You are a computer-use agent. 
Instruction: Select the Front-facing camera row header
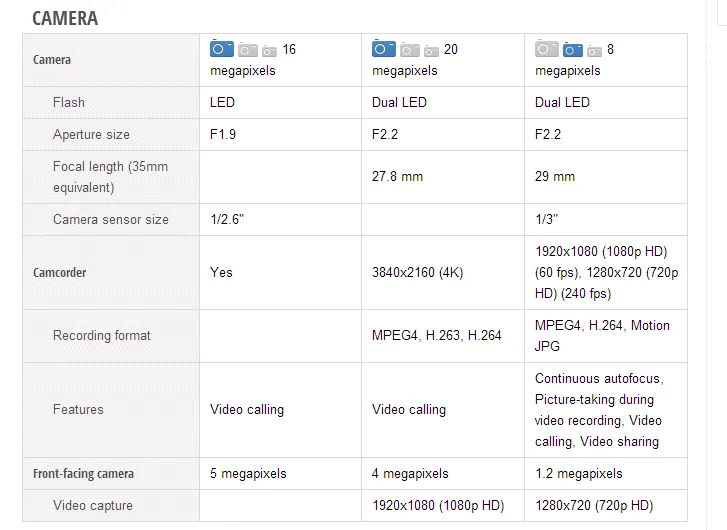click(83, 473)
